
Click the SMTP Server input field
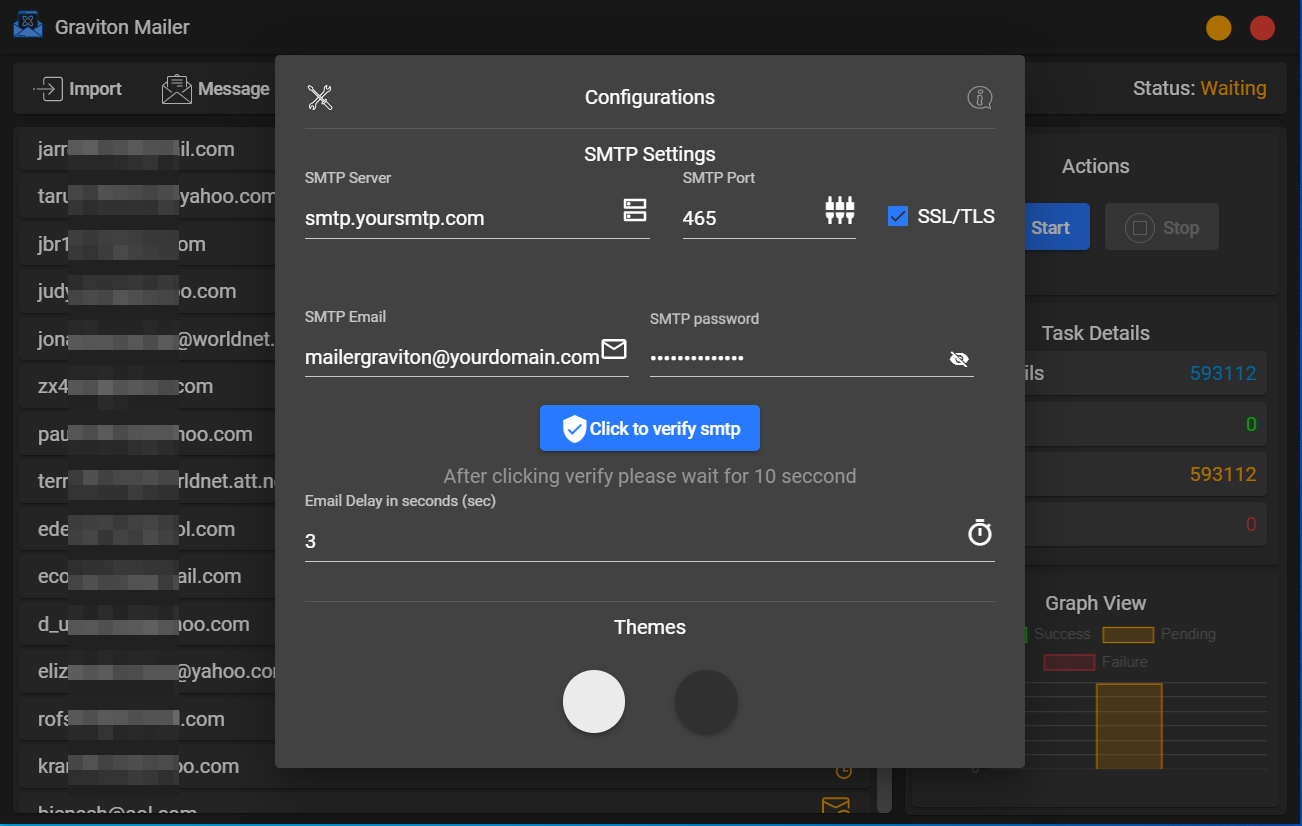[477, 218]
